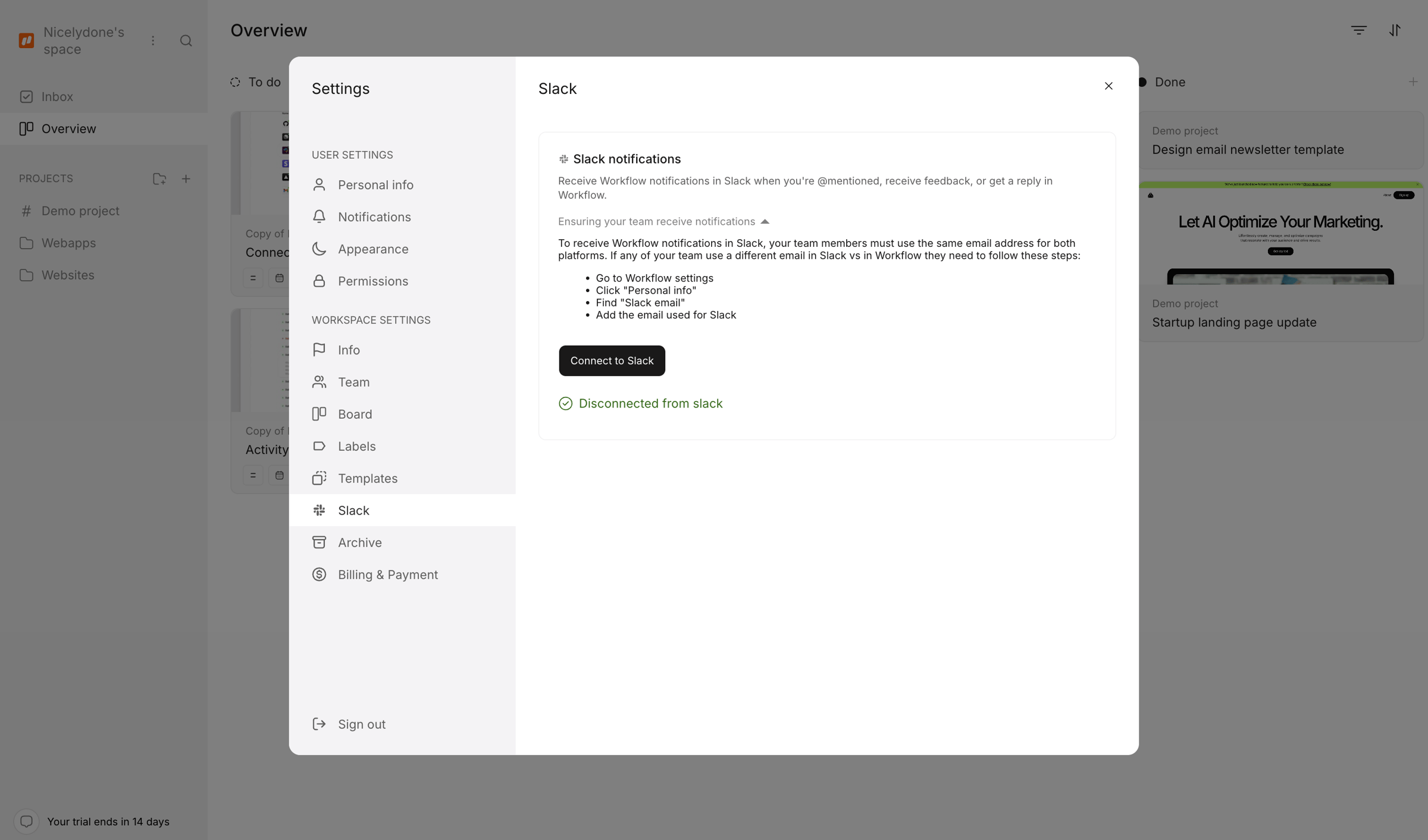This screenshot has width=1428, height=840.
Task: Click the Info flag icon
Action: [x=319, y=350]
